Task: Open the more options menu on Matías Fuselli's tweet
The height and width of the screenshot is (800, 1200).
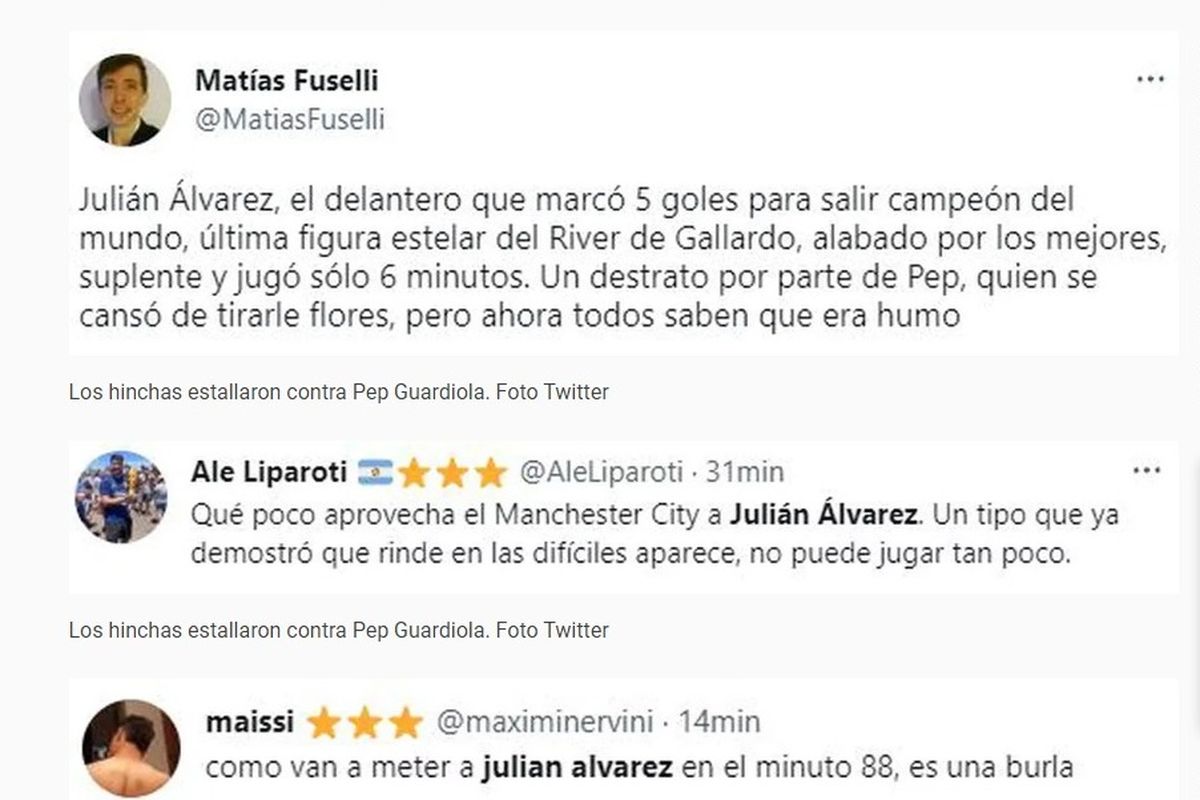Action: (1151, 80)
